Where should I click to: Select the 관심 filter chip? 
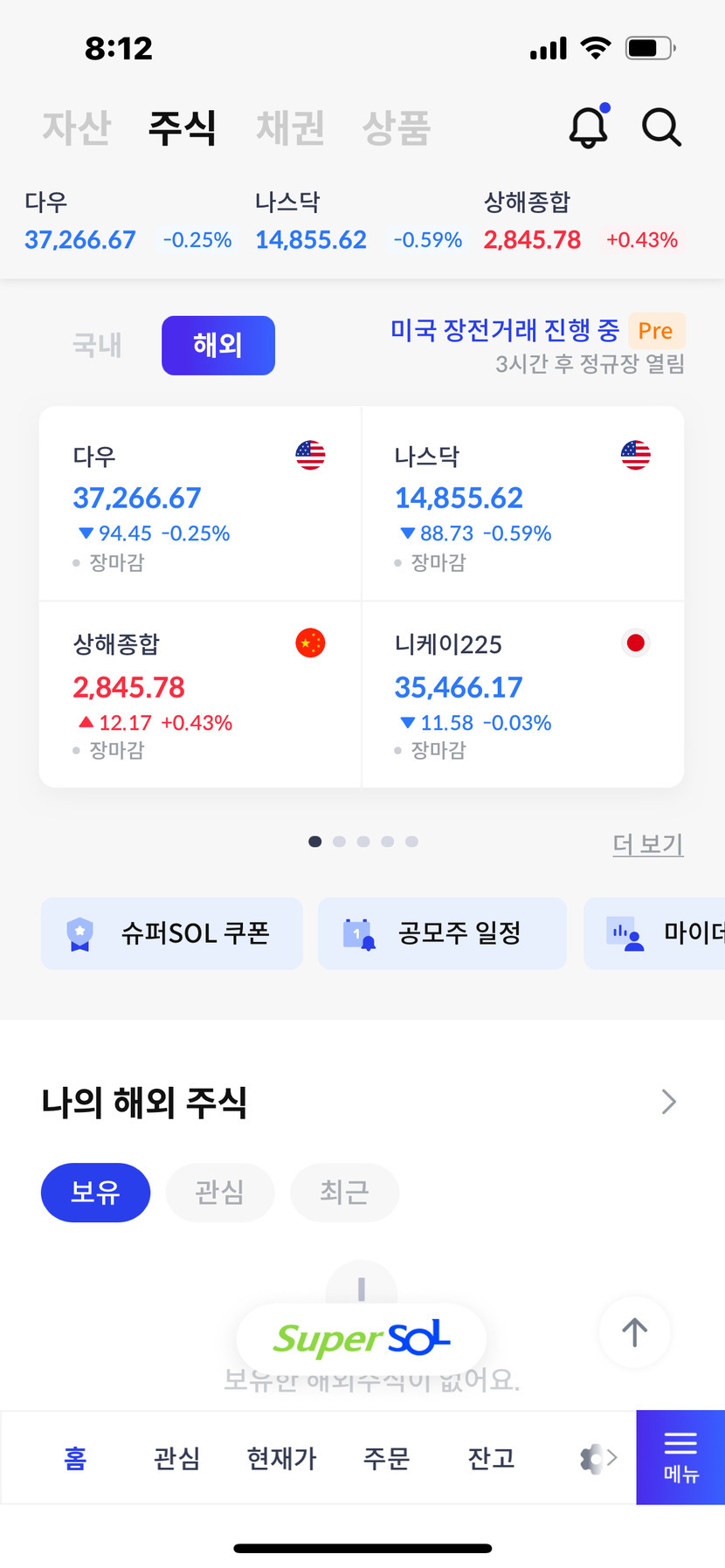219,1192
